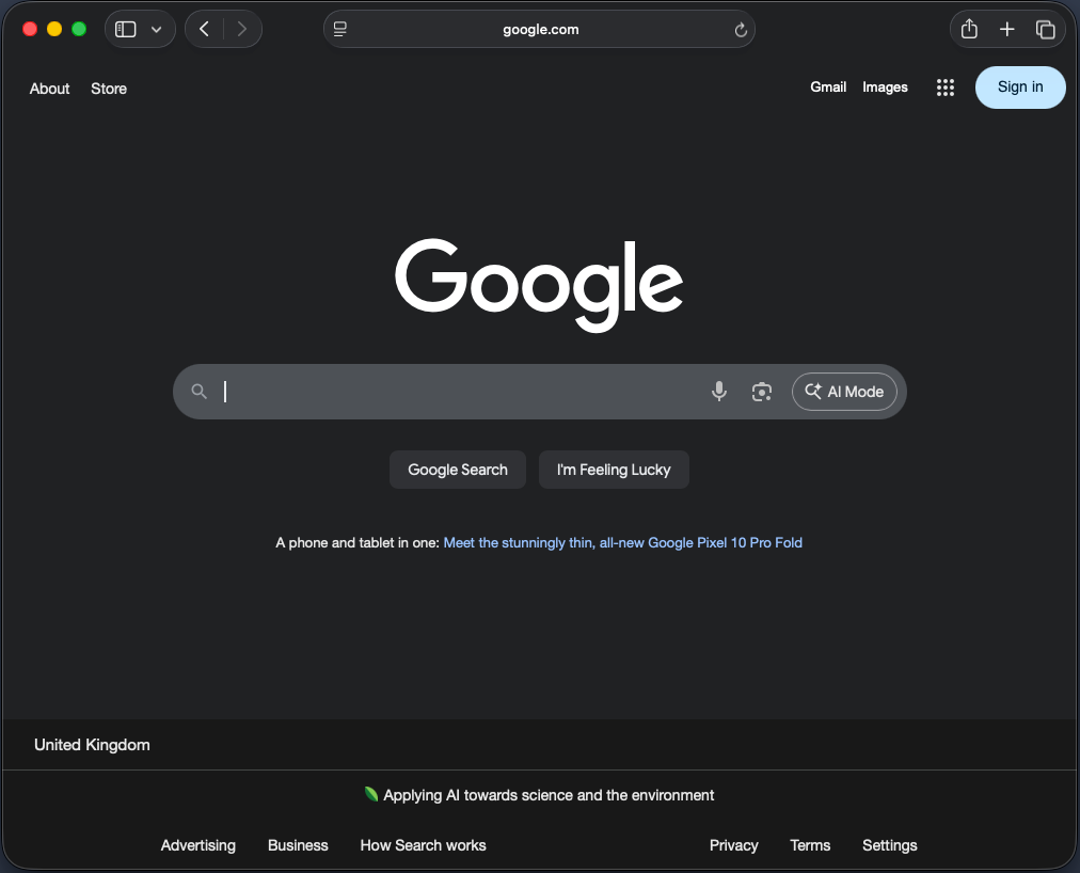Reload the page with the refresh icon
The height and width of the screenshot is (873, 1080).
click(741, 29)
